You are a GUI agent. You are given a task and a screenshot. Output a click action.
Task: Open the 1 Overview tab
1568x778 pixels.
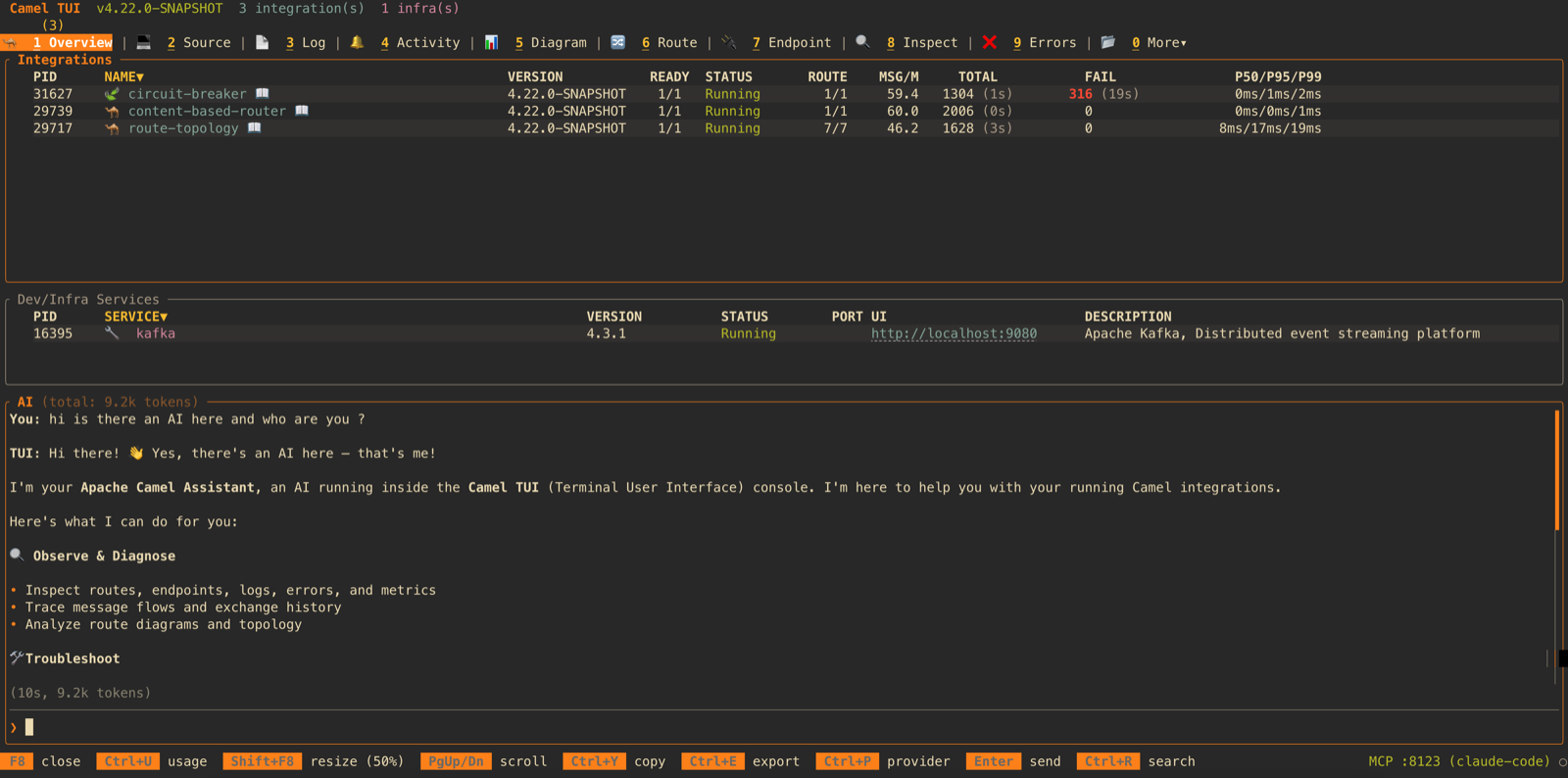tap(72, 43)
